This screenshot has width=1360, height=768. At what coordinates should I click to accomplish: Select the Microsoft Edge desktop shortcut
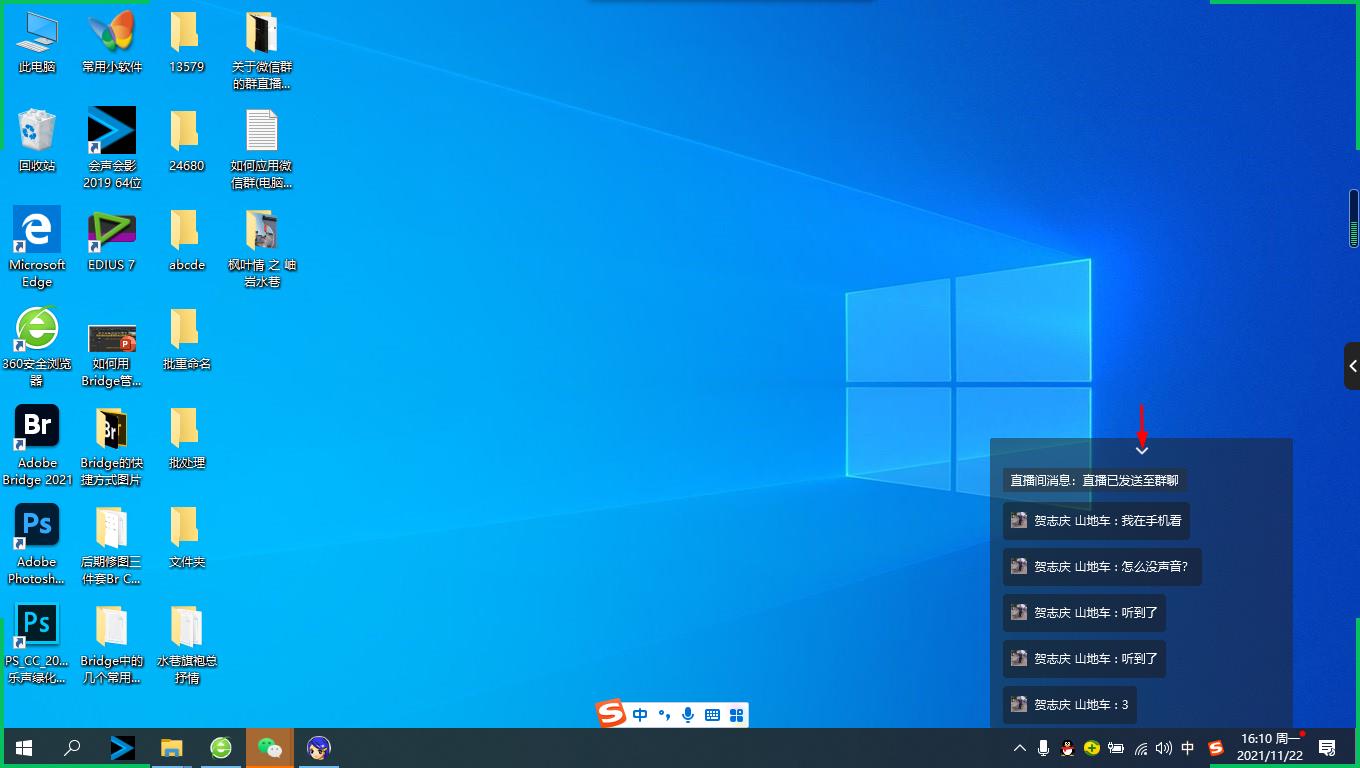pos(37,247)
